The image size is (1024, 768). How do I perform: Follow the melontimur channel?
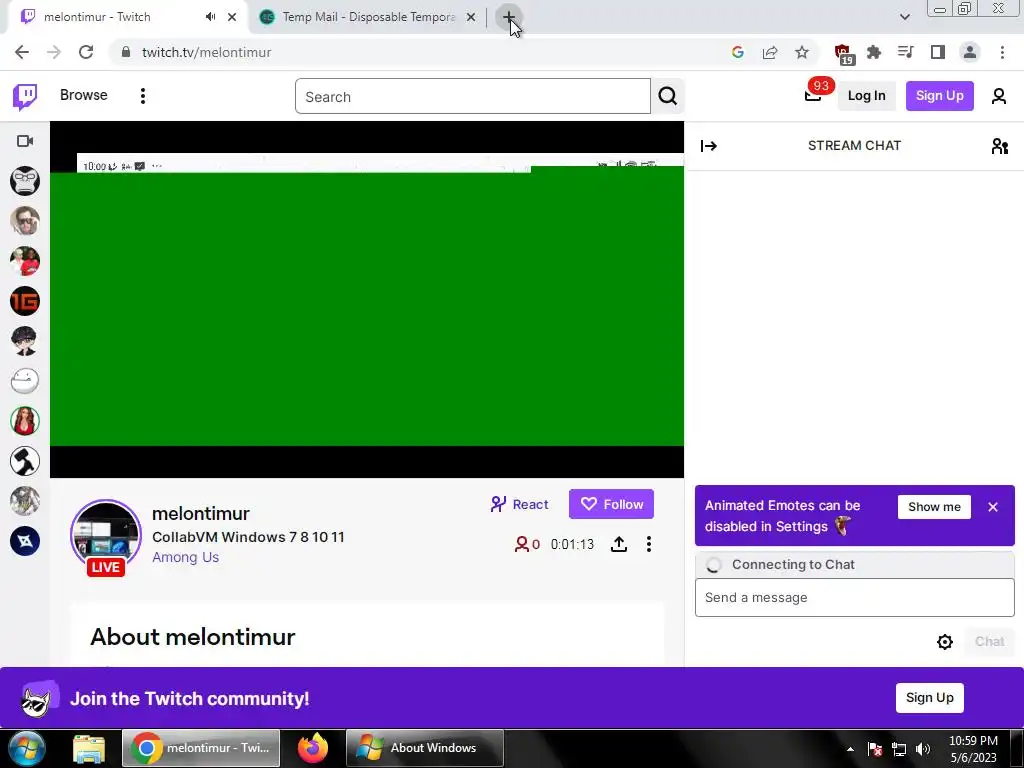coord(611,504)
